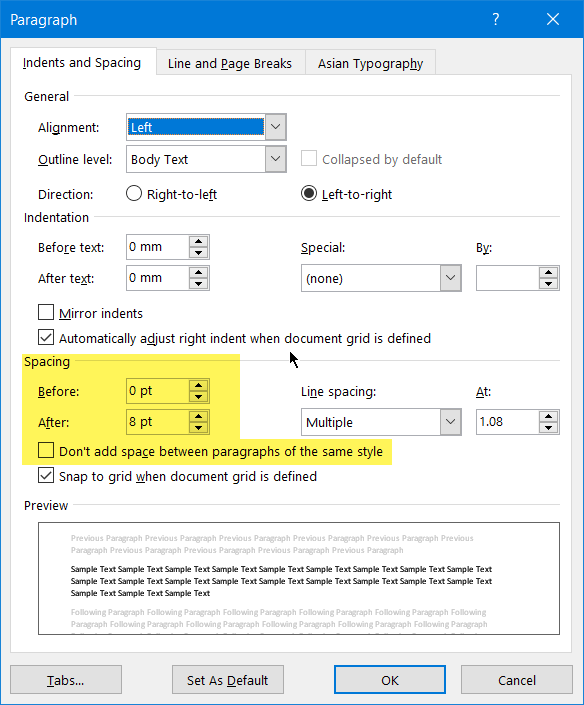Click the Special field showing (none)
The height and width of the screenshot is (705, 584).
(371, 278)
